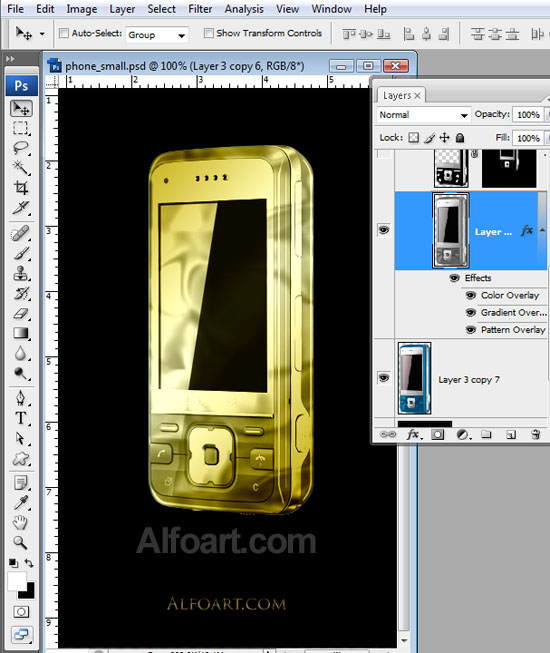Select the Brush tool
Viewport: 550px width, 653px height.
(x=21, y=253)
